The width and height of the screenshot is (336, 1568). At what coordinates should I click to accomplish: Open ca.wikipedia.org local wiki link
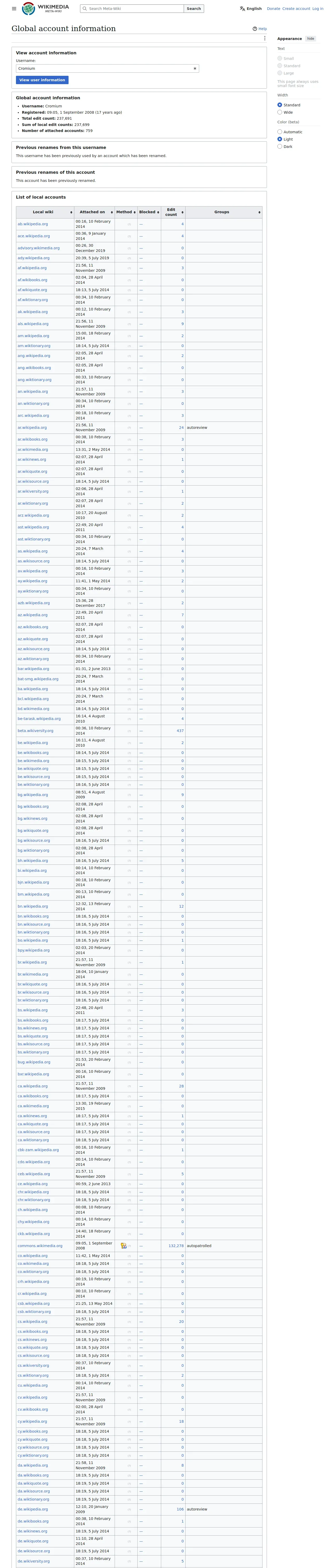pos(33,1086)
